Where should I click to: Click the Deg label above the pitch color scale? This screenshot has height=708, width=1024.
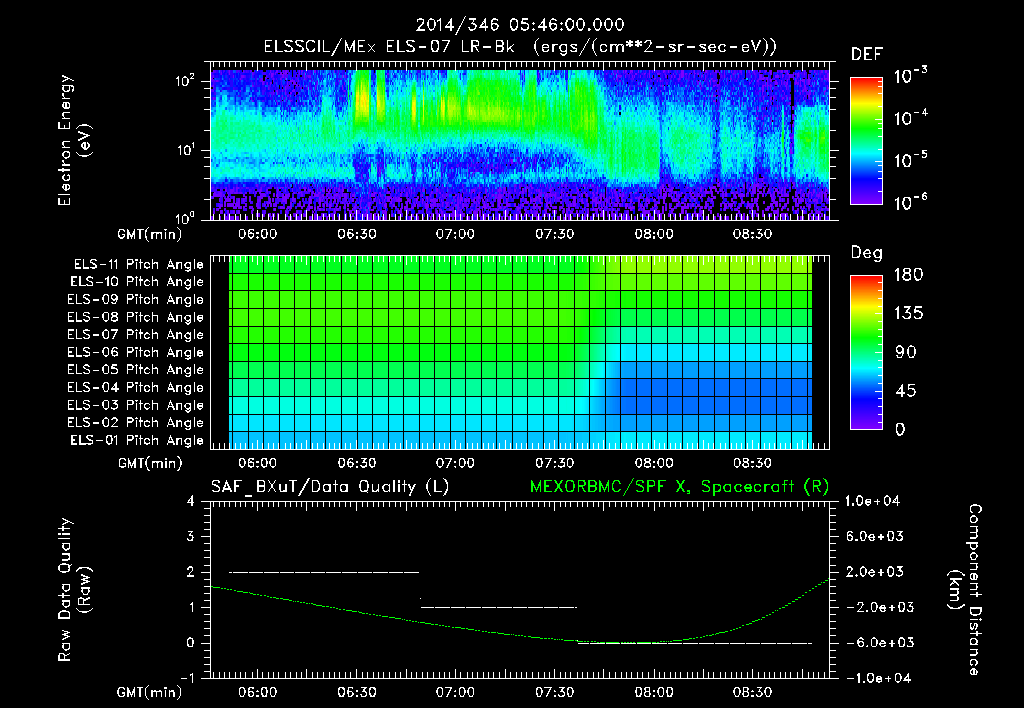[x=867, y=253]
